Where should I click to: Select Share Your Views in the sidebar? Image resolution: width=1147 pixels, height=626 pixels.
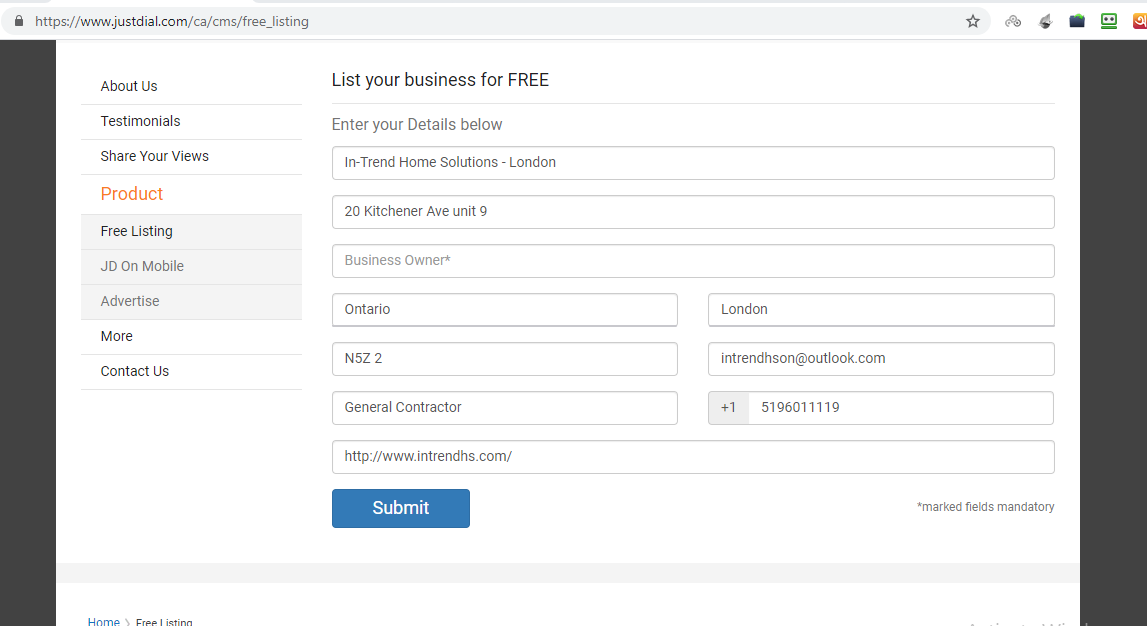154,156
